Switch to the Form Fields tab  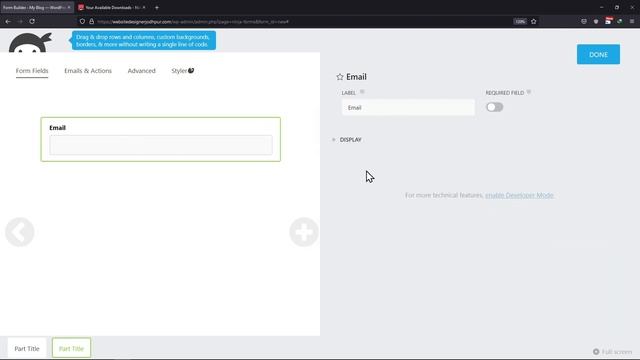tap(32, 71)
